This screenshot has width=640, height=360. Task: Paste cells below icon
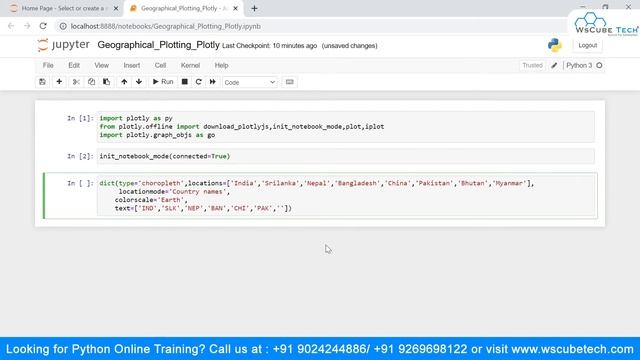tap(106, 82)
